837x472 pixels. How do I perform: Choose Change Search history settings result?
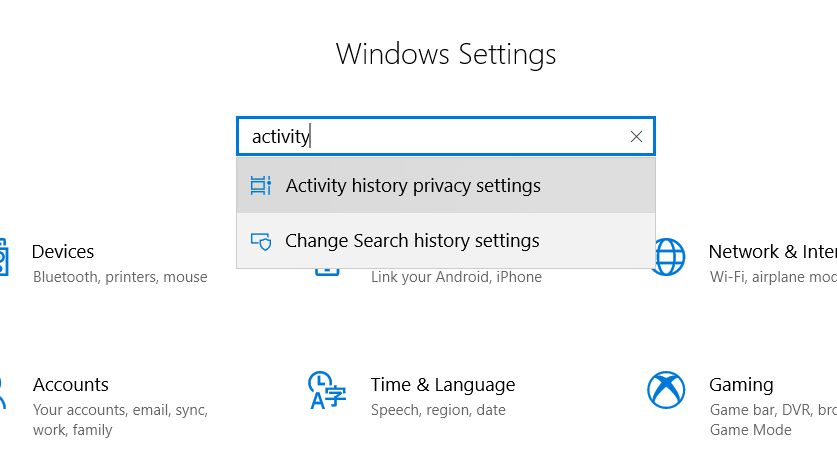pos(412,241)
